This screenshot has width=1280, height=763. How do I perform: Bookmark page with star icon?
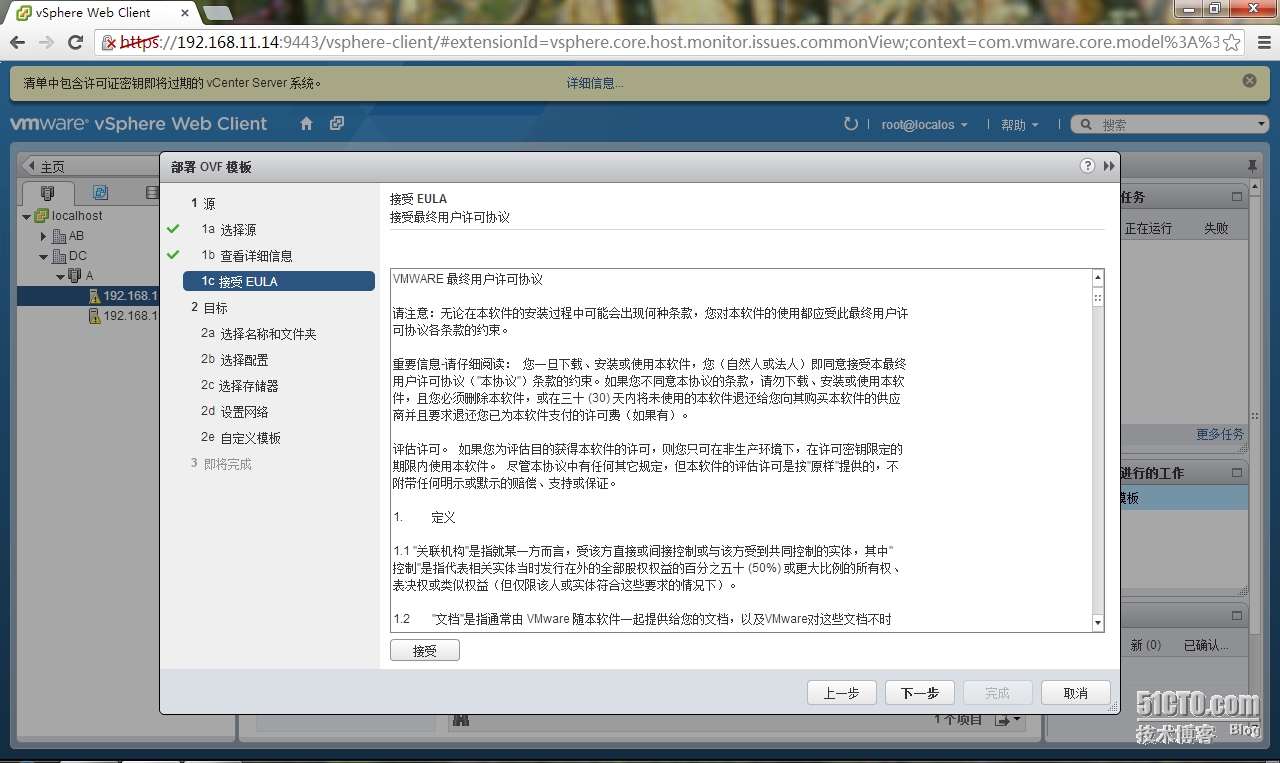(1232, 42)
